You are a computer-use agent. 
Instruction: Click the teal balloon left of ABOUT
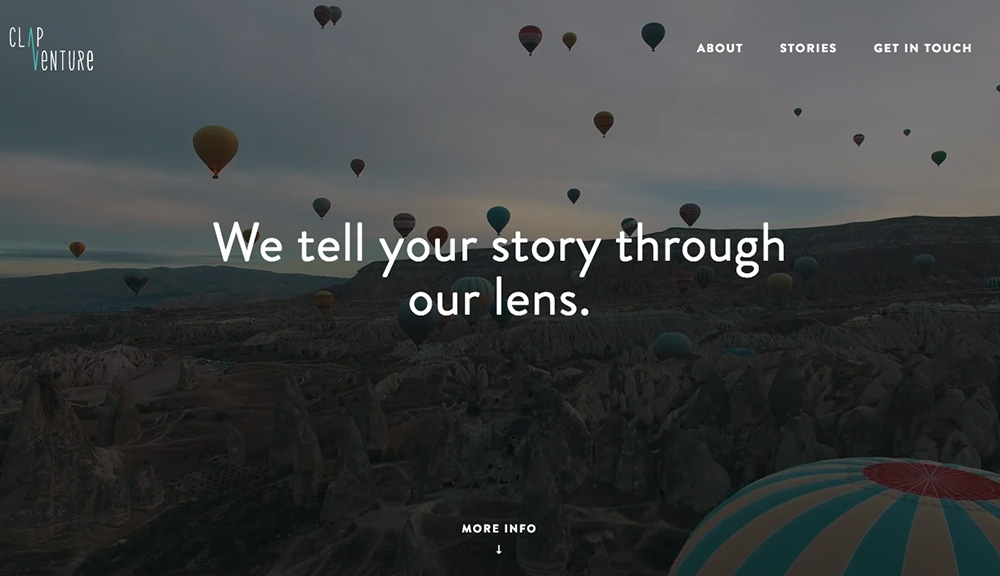(653, 36)
